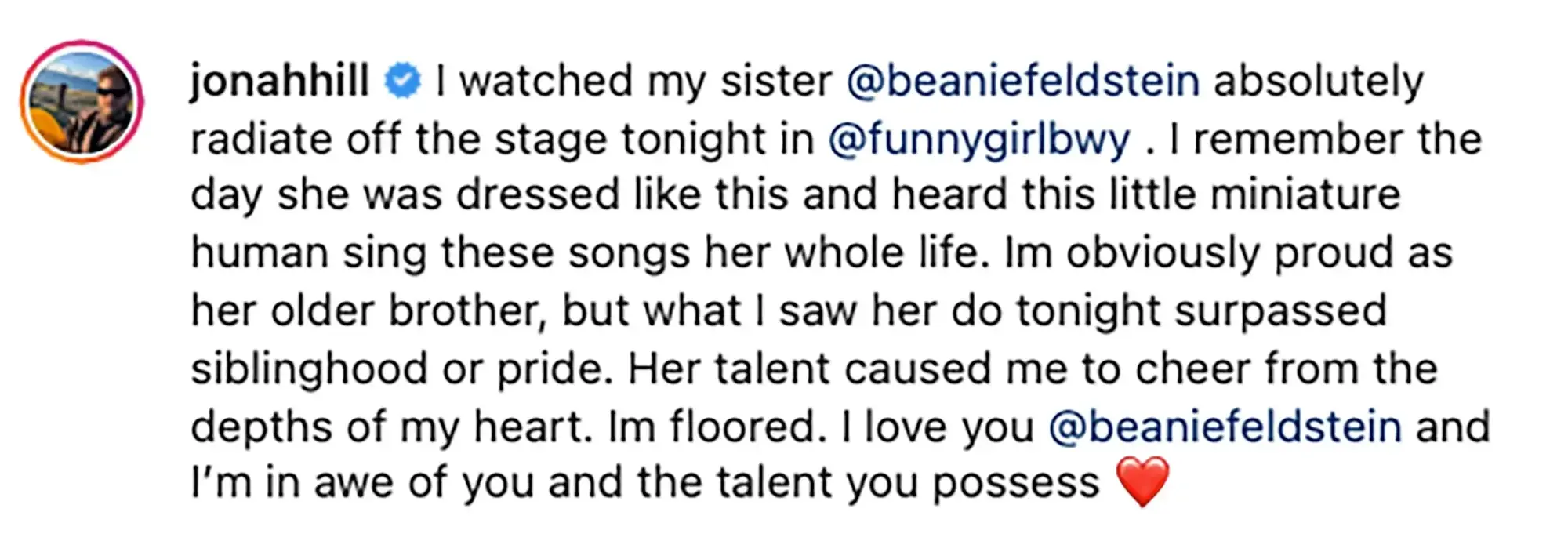Click the word "floored" in caption
Screen dimensions: 1568x541
click(746, 427)
